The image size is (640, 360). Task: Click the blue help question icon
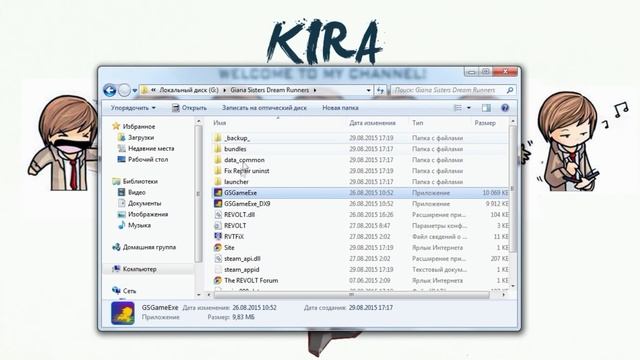click(x=505, y=108)
